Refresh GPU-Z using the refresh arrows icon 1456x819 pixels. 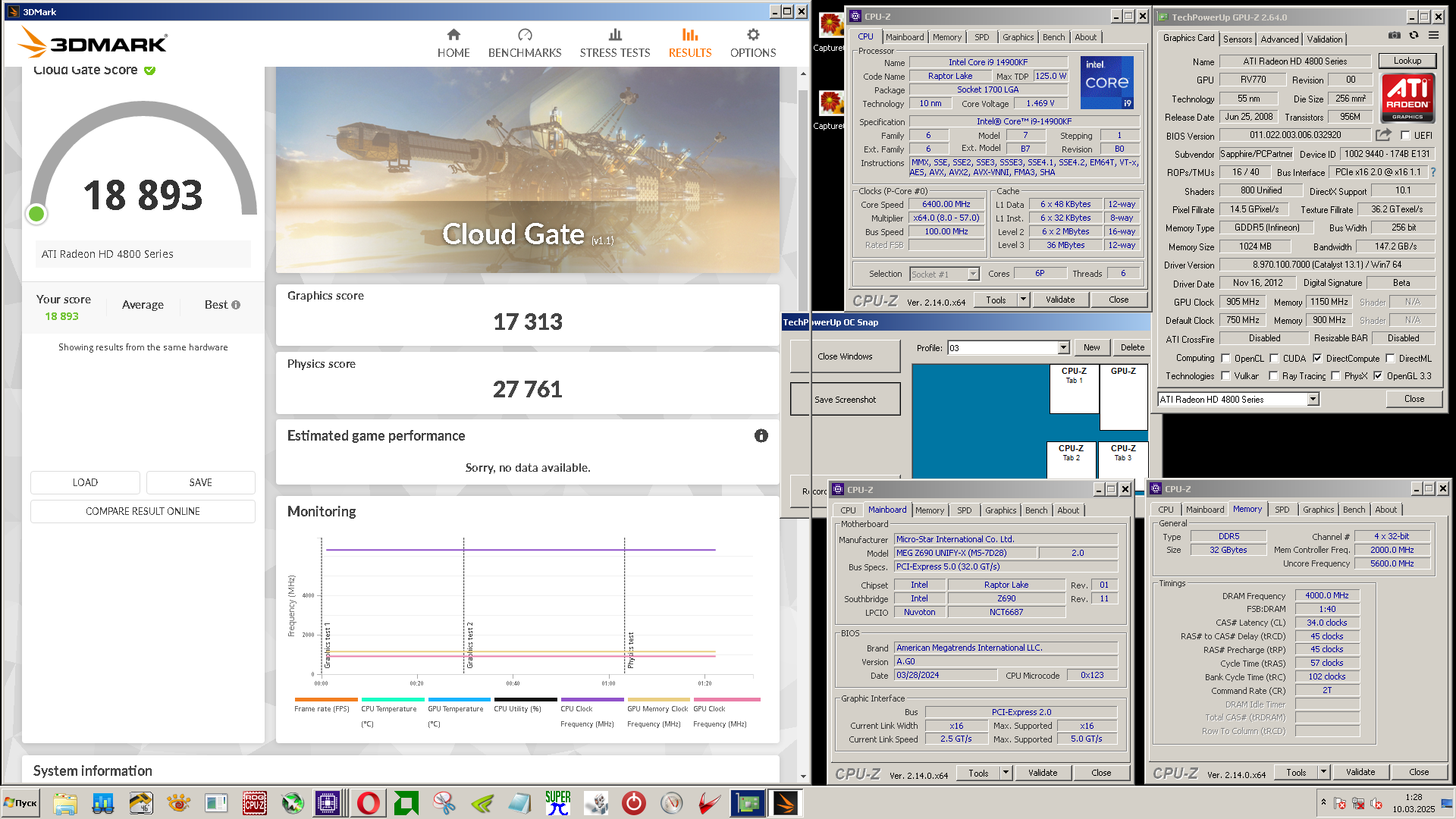click(1414, 35)
